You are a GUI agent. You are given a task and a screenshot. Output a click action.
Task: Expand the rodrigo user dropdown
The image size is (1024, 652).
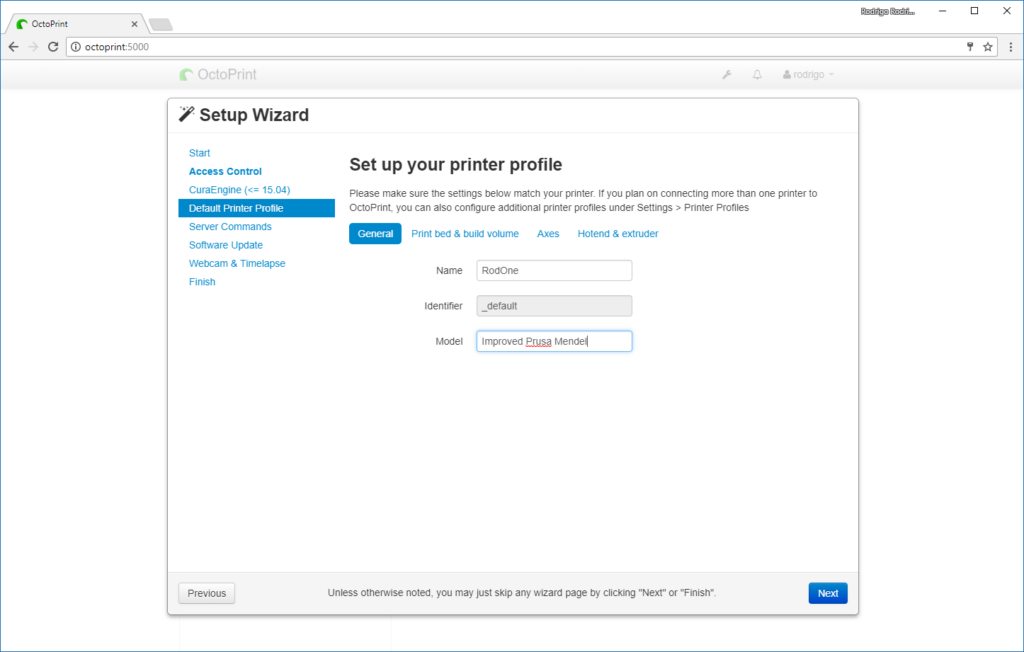tap(808, 74)
